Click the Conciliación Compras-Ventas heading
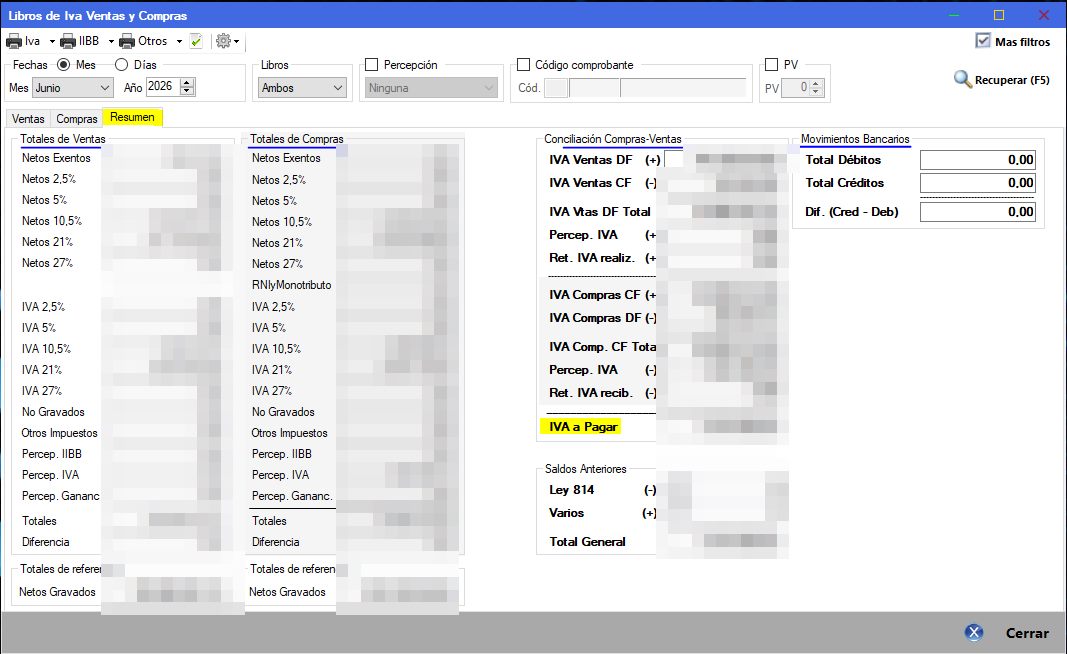Screen dimensions: 1067x654 (x=612, y=139)
